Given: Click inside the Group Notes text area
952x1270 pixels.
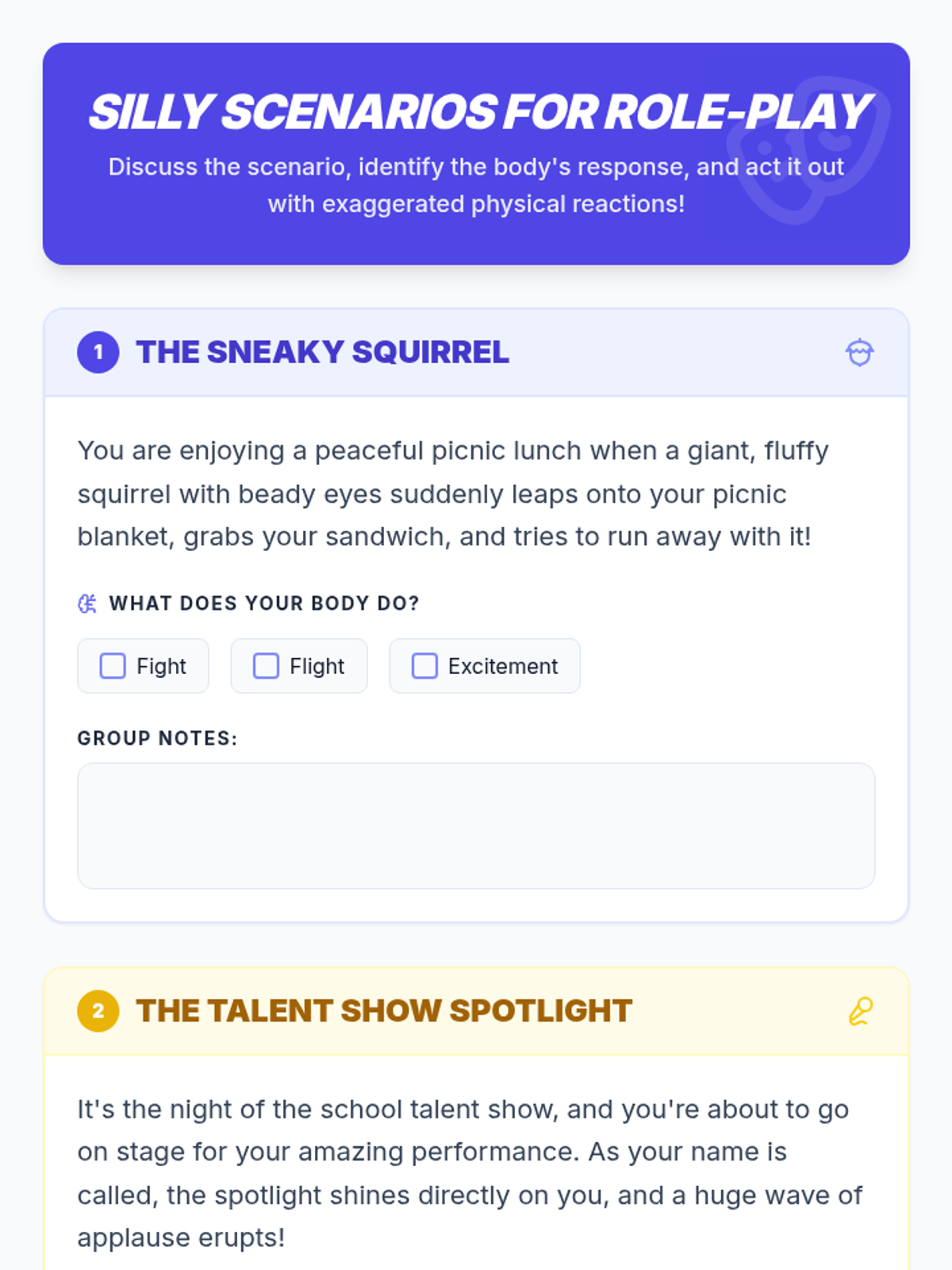Looking at the screenshot, I should coord(476,825).
